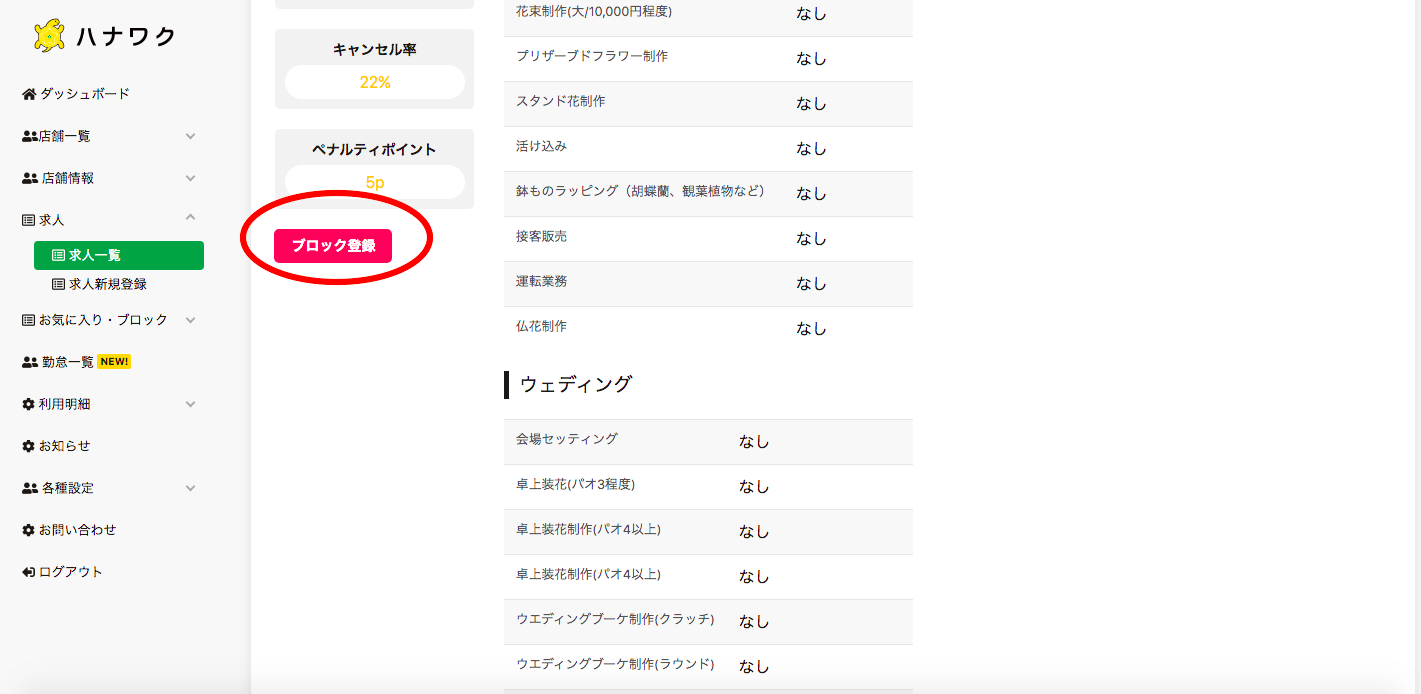Open the 求人一覧 menu item
This screenshot has width=1421, height=694.
click(119, 256)
